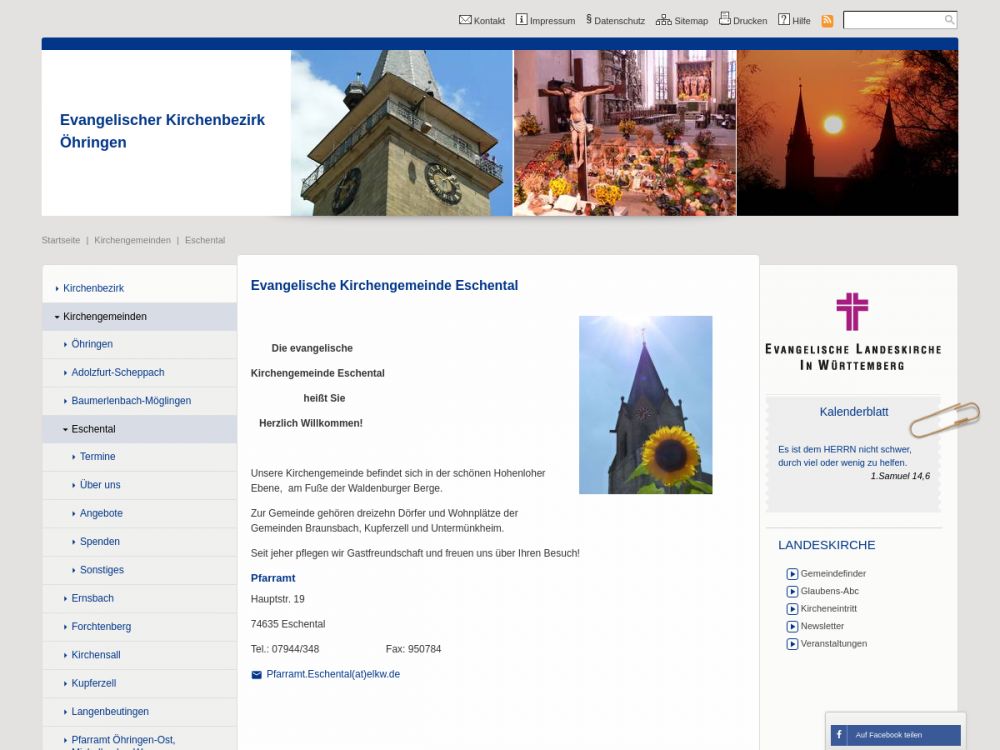Click the sunflower church photo
Viewport: 1000px width, 750px height.
click(x=645, y=405)
